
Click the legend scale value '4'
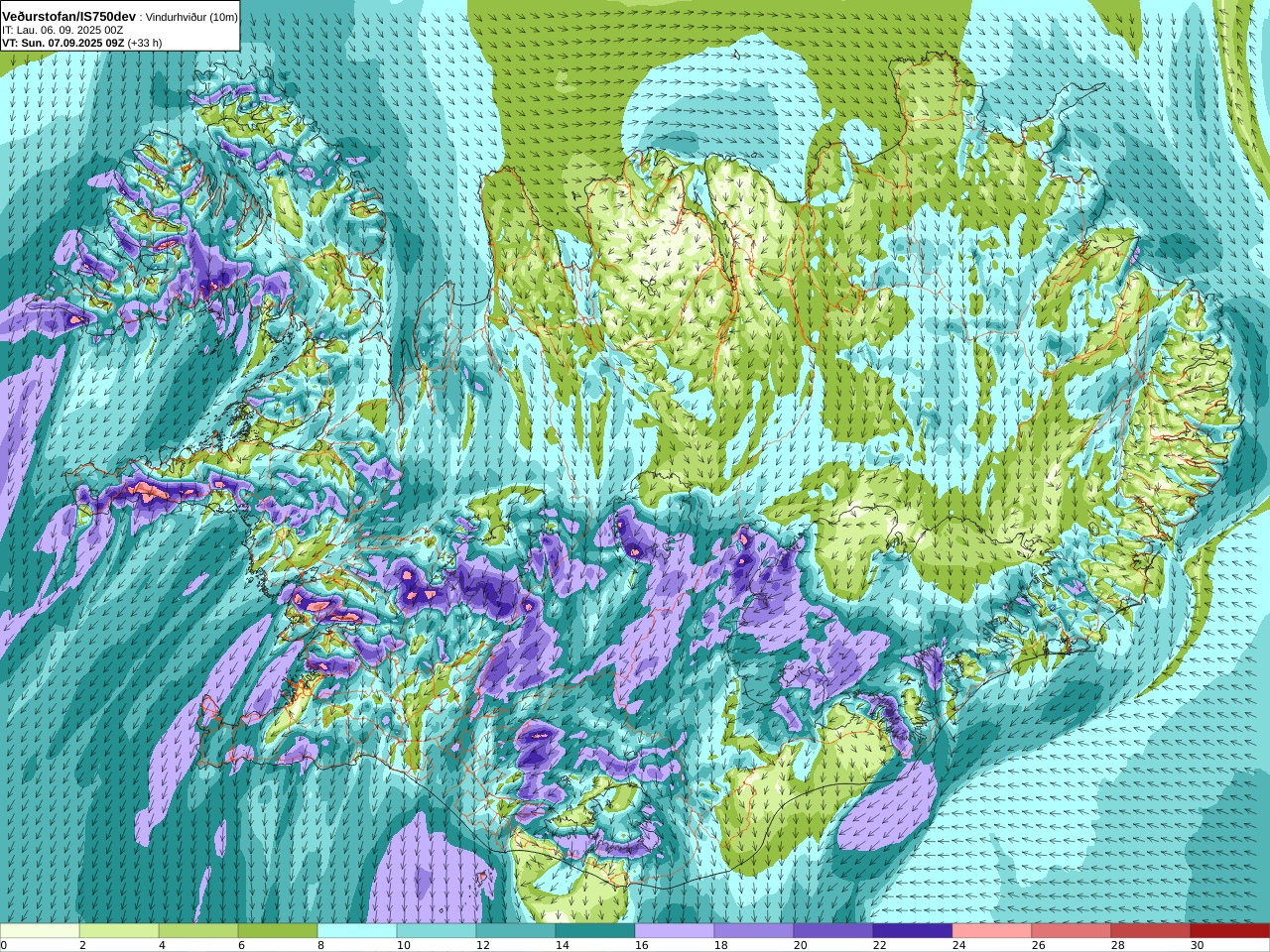pyautogui.click(x=163, y=945)
